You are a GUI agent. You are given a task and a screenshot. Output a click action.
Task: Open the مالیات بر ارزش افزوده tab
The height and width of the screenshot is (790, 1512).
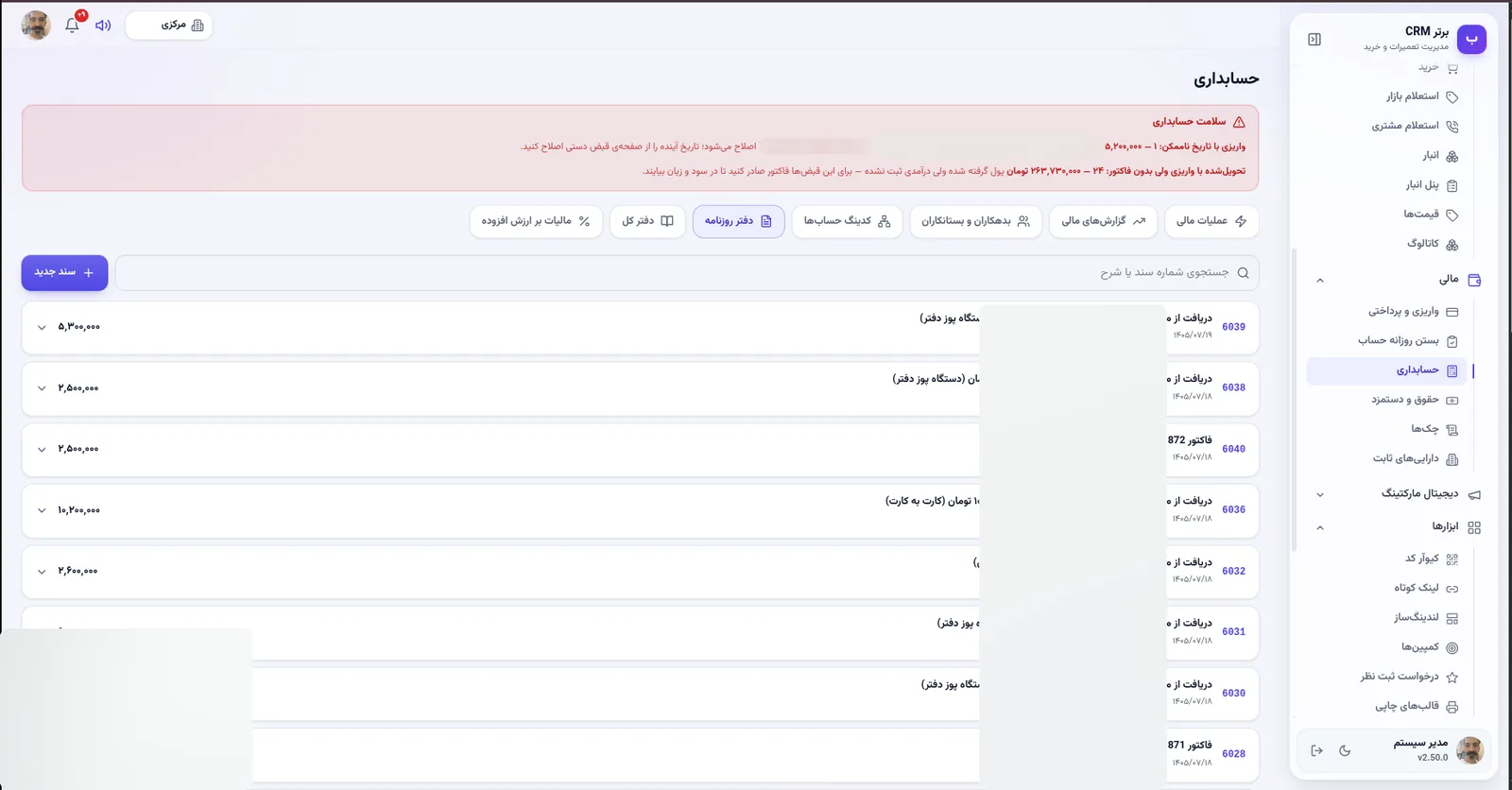tap(536, 221)
